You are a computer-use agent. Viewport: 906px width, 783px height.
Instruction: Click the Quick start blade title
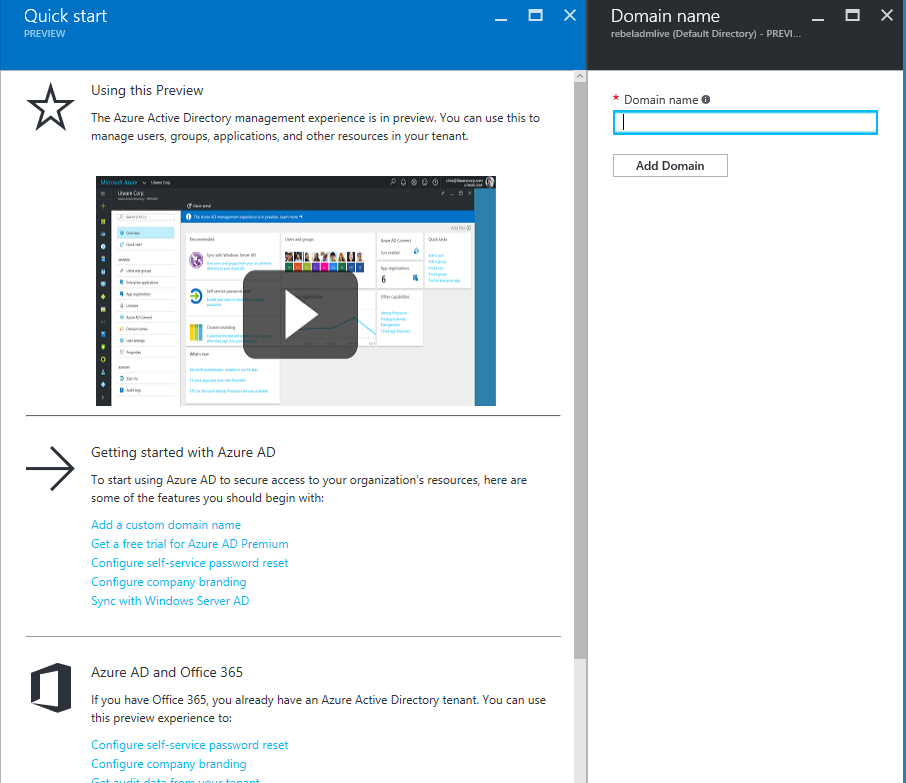point(65,16)
